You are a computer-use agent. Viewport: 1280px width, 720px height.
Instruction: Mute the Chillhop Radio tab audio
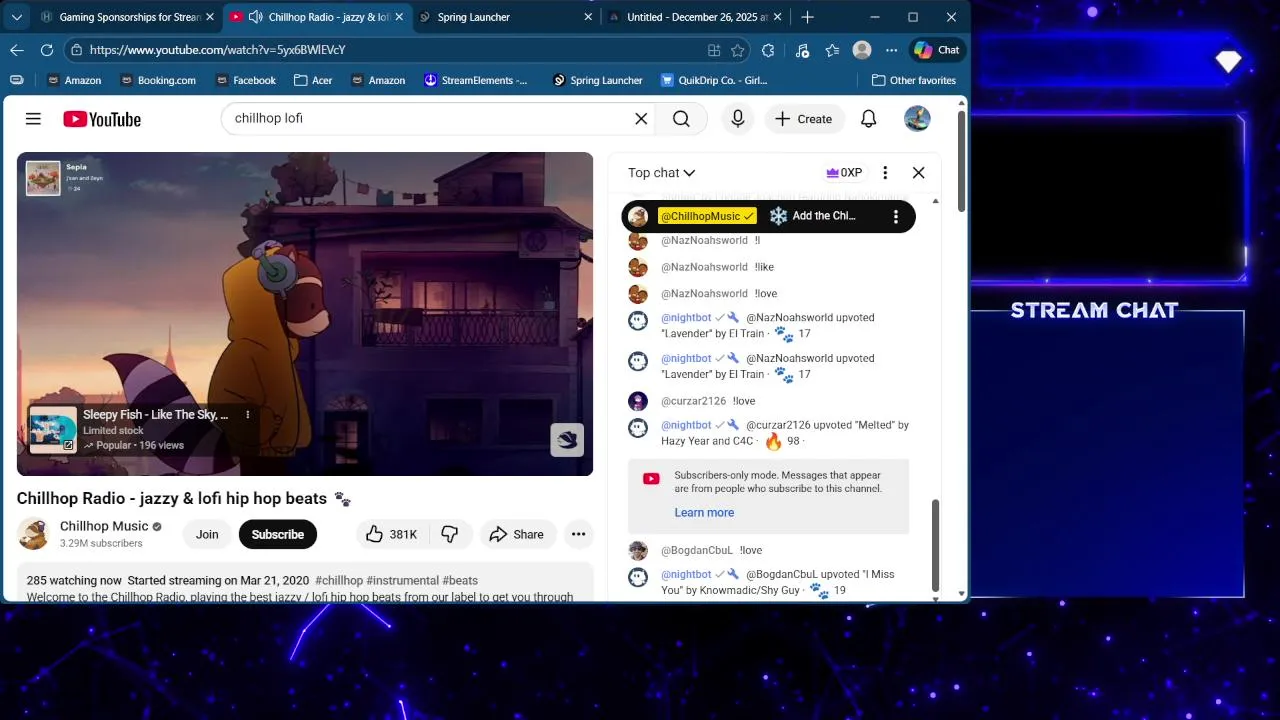coord(255,17)
